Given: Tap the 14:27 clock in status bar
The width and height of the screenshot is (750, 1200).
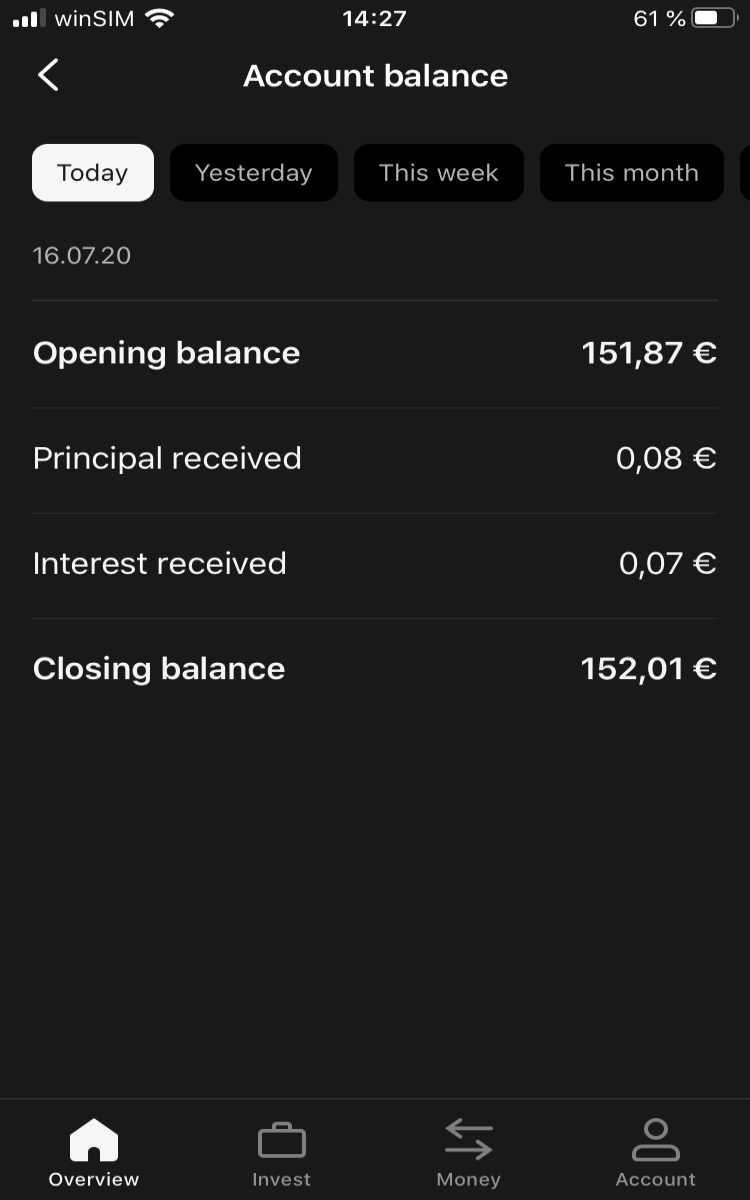Looking at the screenshot, I should 374,18.
